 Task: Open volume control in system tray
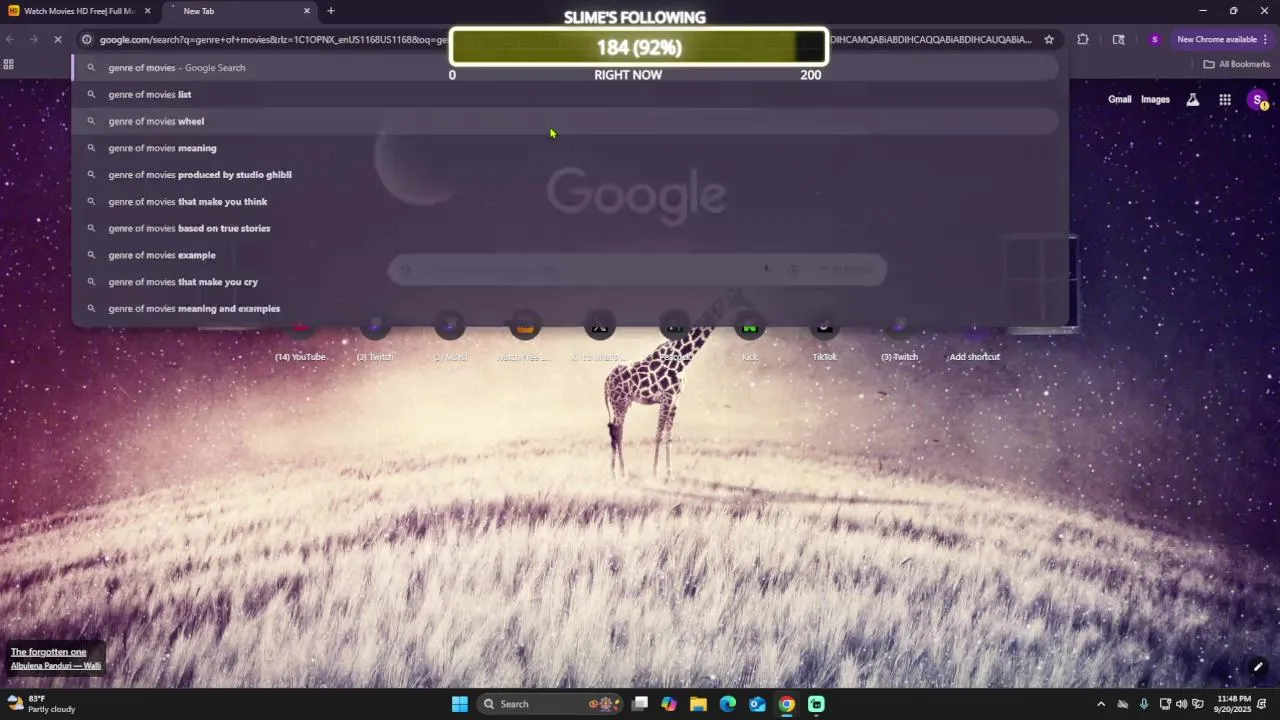pos(1181,704)
